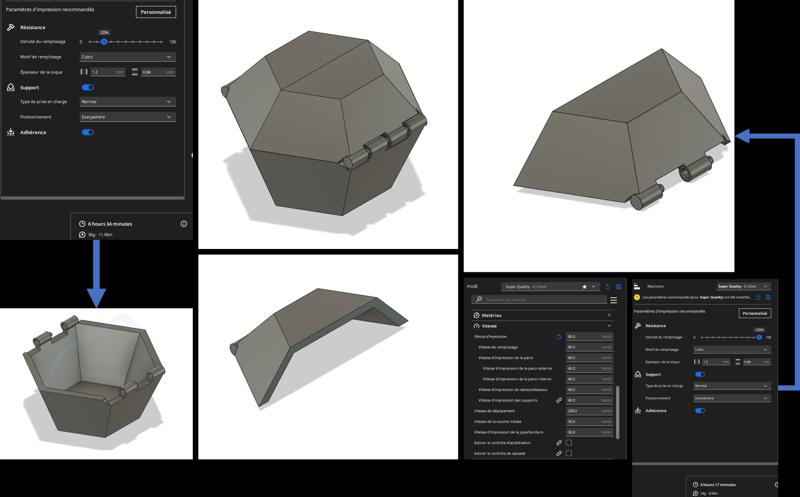Open the infill pattern dropdown showing Cubic

pyautogui.click(x=128, y=57)
